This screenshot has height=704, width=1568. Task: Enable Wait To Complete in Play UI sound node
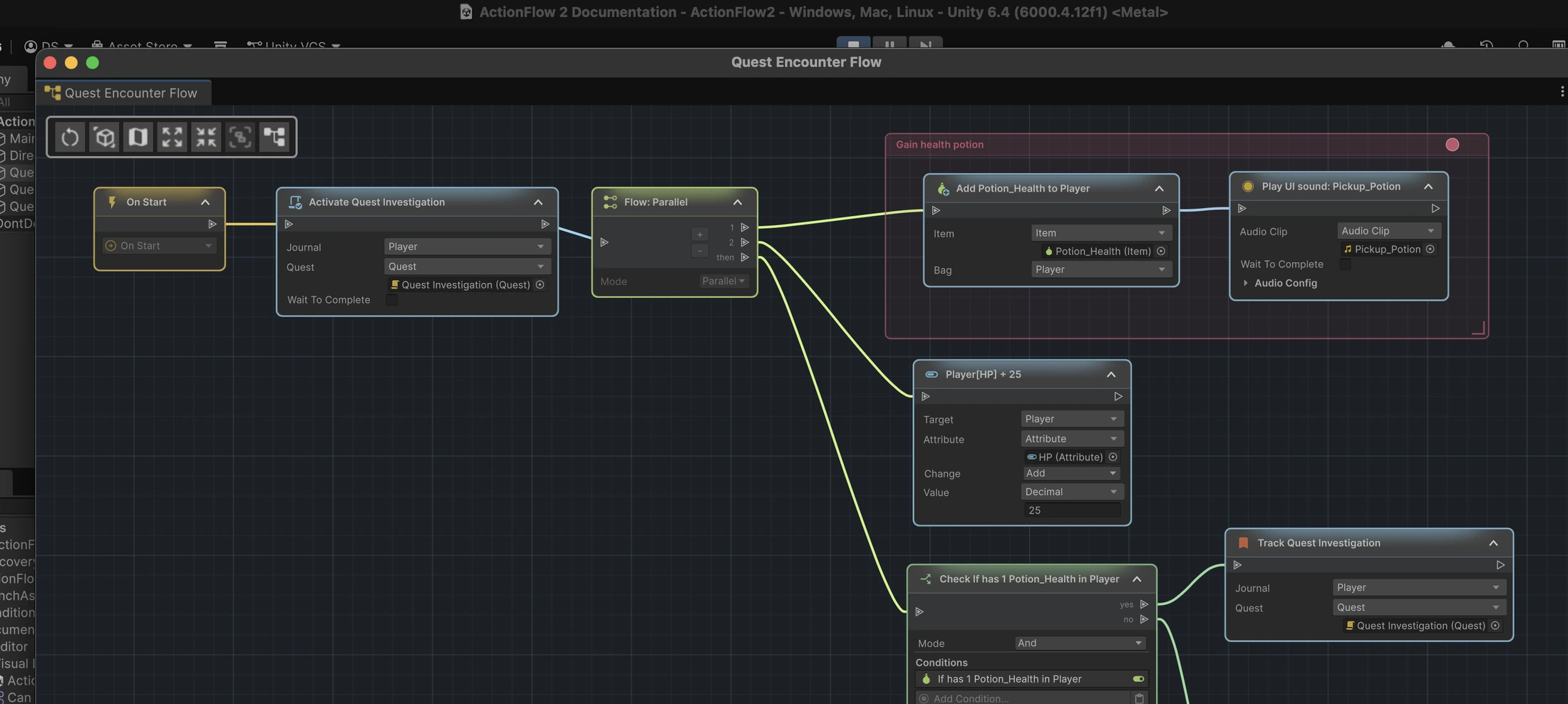click(1345, 264)
